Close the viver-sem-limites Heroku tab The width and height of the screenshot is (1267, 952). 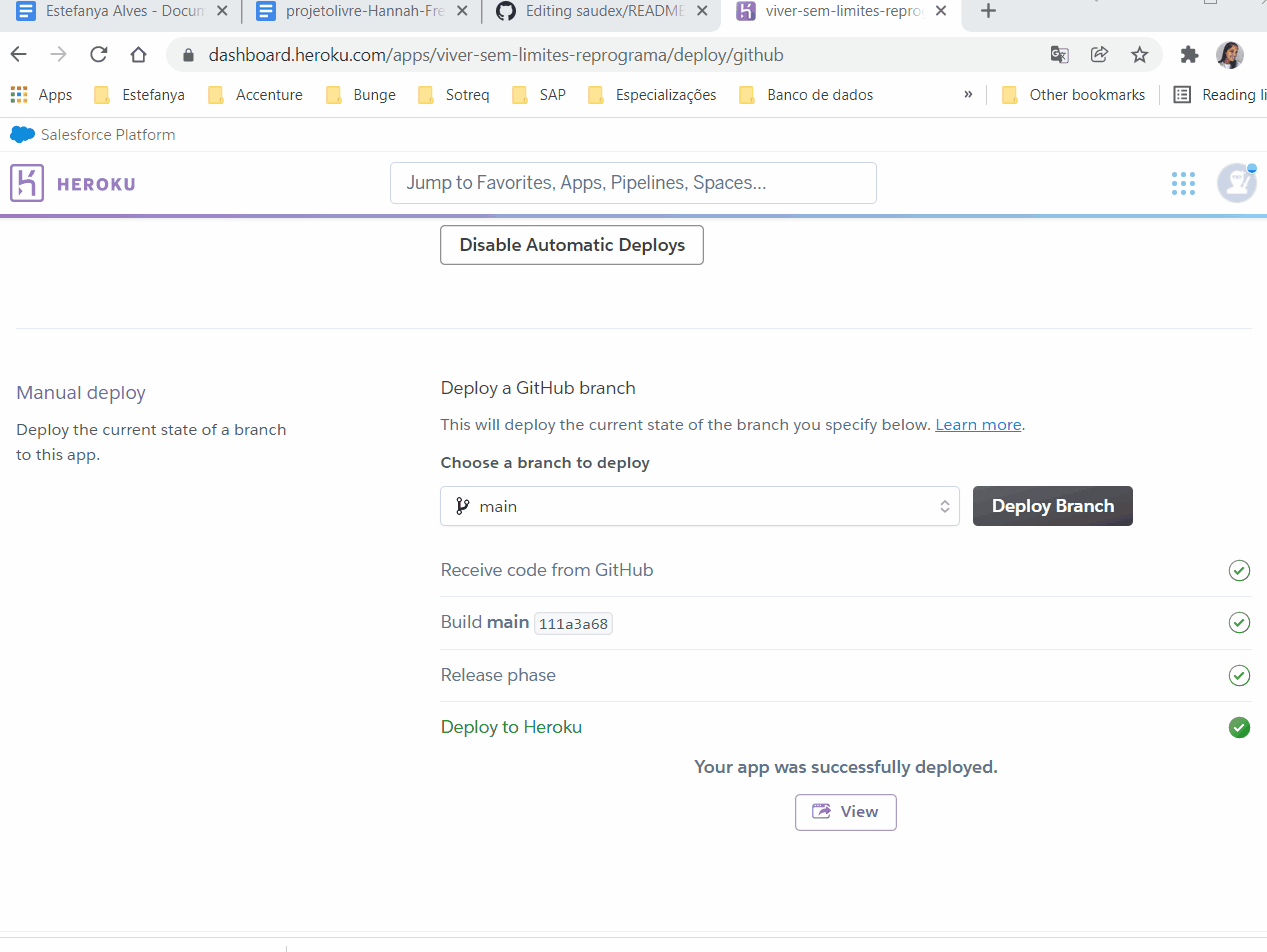(941, 12)
